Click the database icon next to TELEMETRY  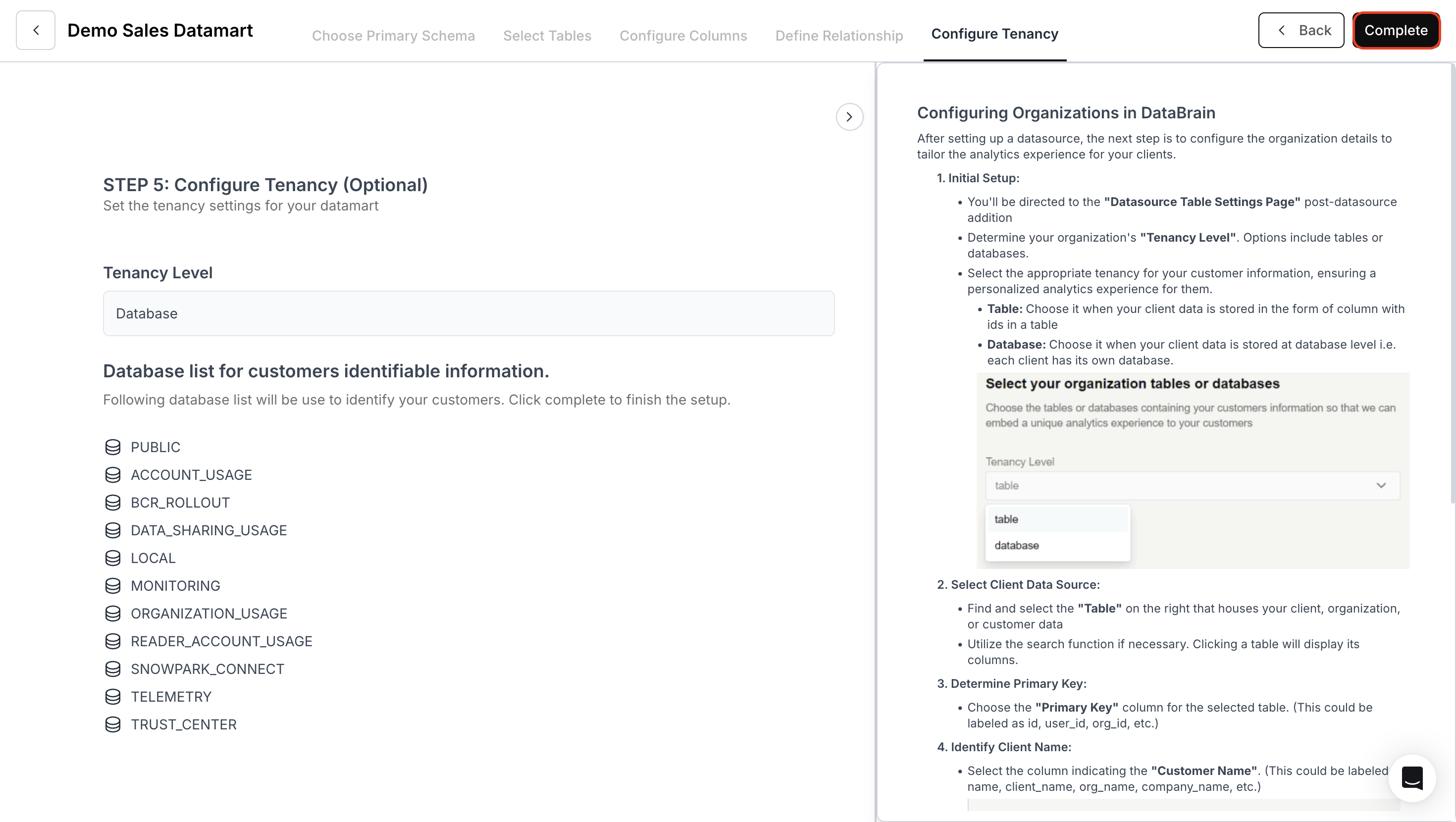tap(113, 697)
